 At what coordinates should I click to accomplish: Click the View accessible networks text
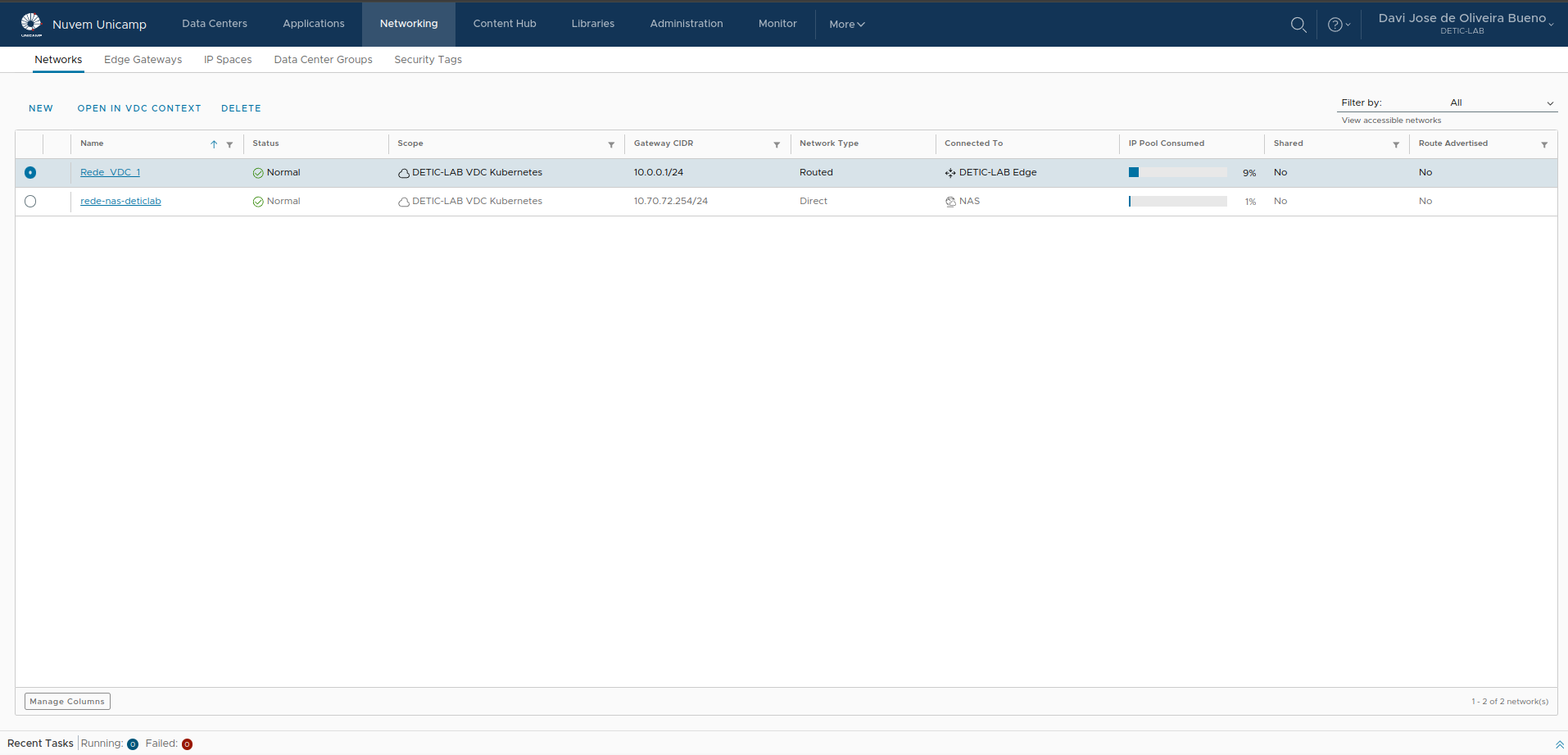(1391, 121)
